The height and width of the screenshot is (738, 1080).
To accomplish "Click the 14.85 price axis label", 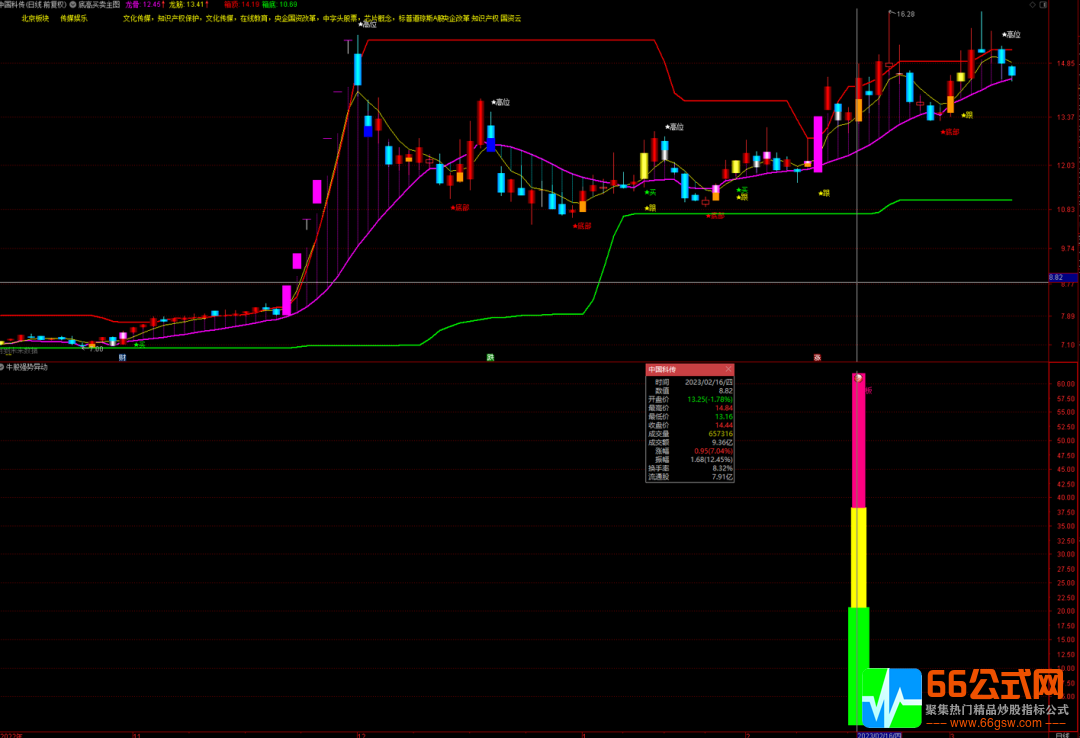I will point(1066,64).
